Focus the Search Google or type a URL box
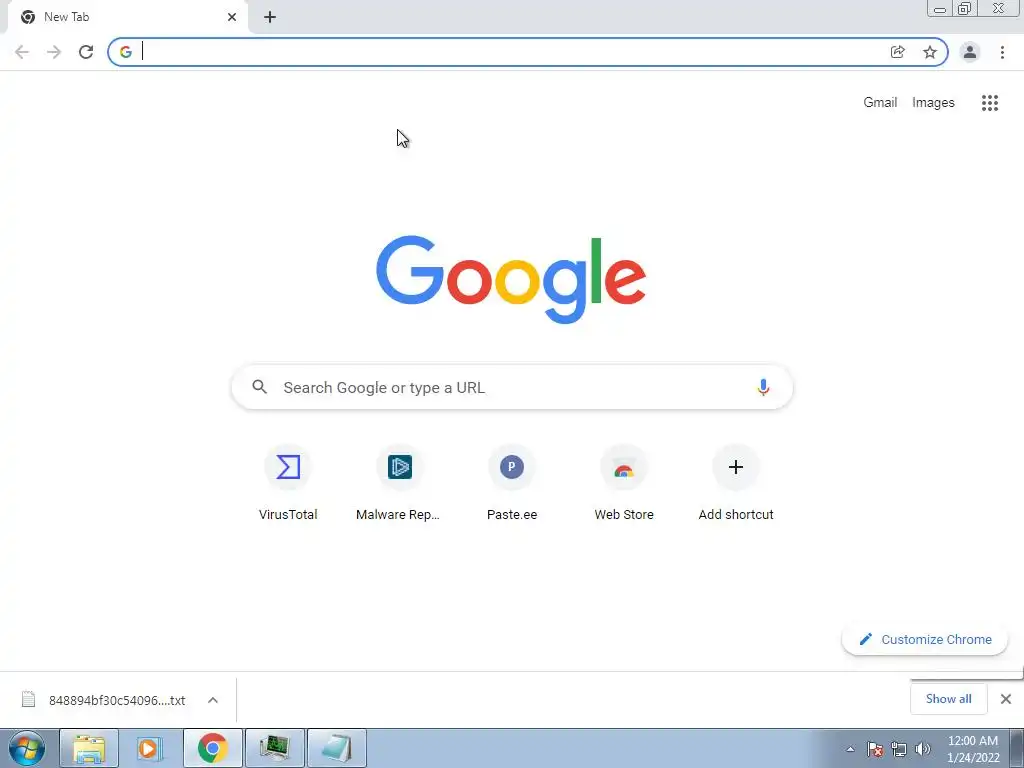The width and height of the screenshot is (1024, 768). pos(512,387)
